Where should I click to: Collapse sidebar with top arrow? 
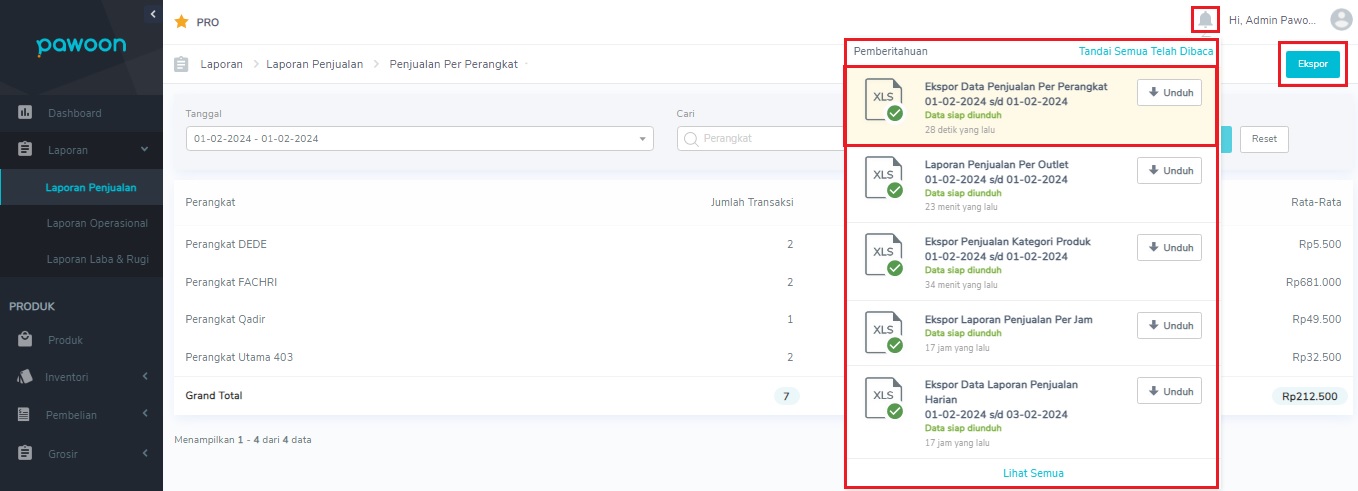click(x=153, y=13)
